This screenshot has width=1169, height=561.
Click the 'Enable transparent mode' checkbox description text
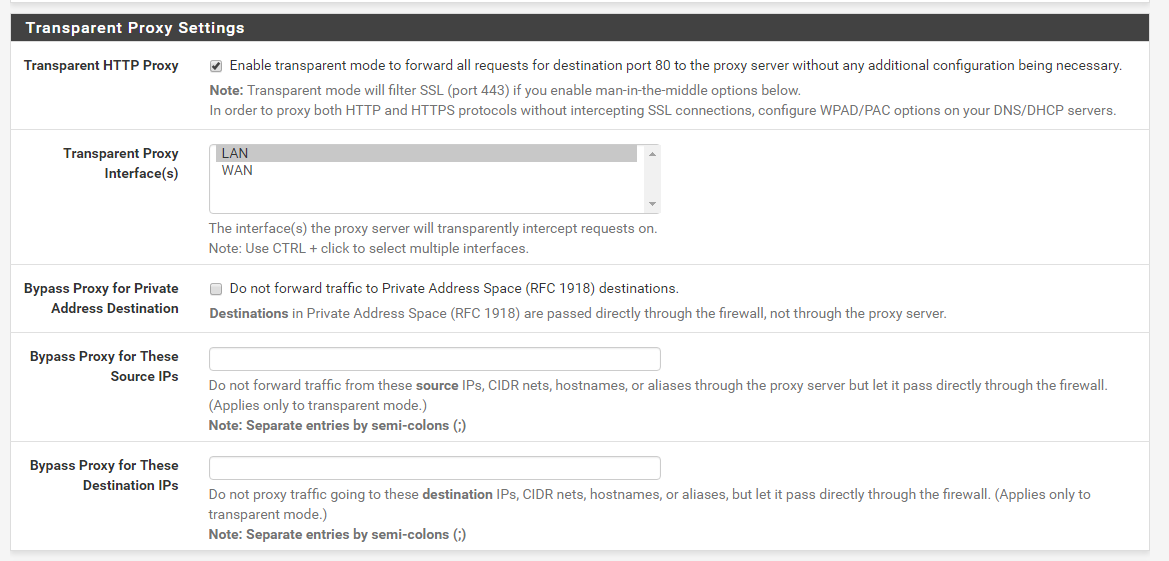click(675, 66)
